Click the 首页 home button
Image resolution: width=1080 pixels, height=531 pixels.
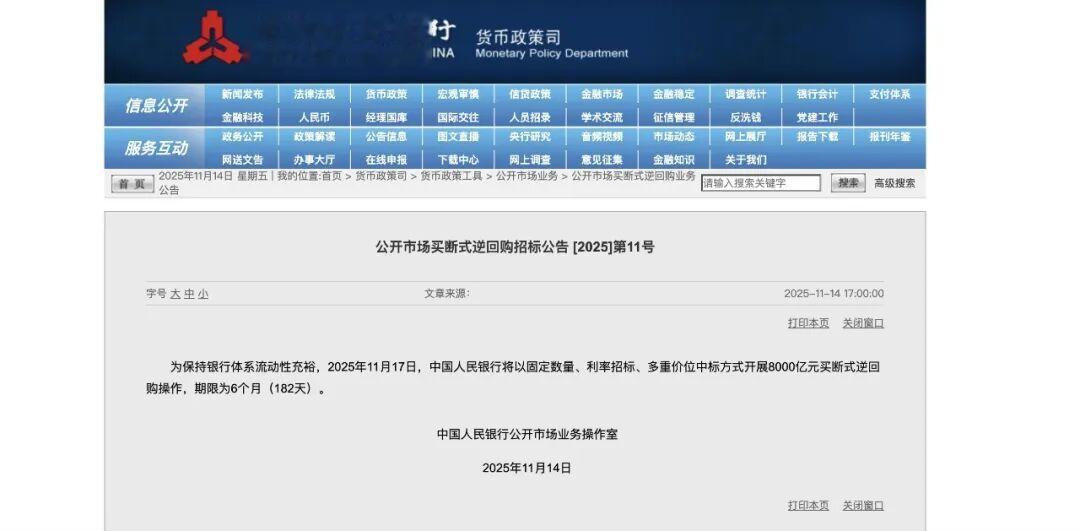point(132,183)
